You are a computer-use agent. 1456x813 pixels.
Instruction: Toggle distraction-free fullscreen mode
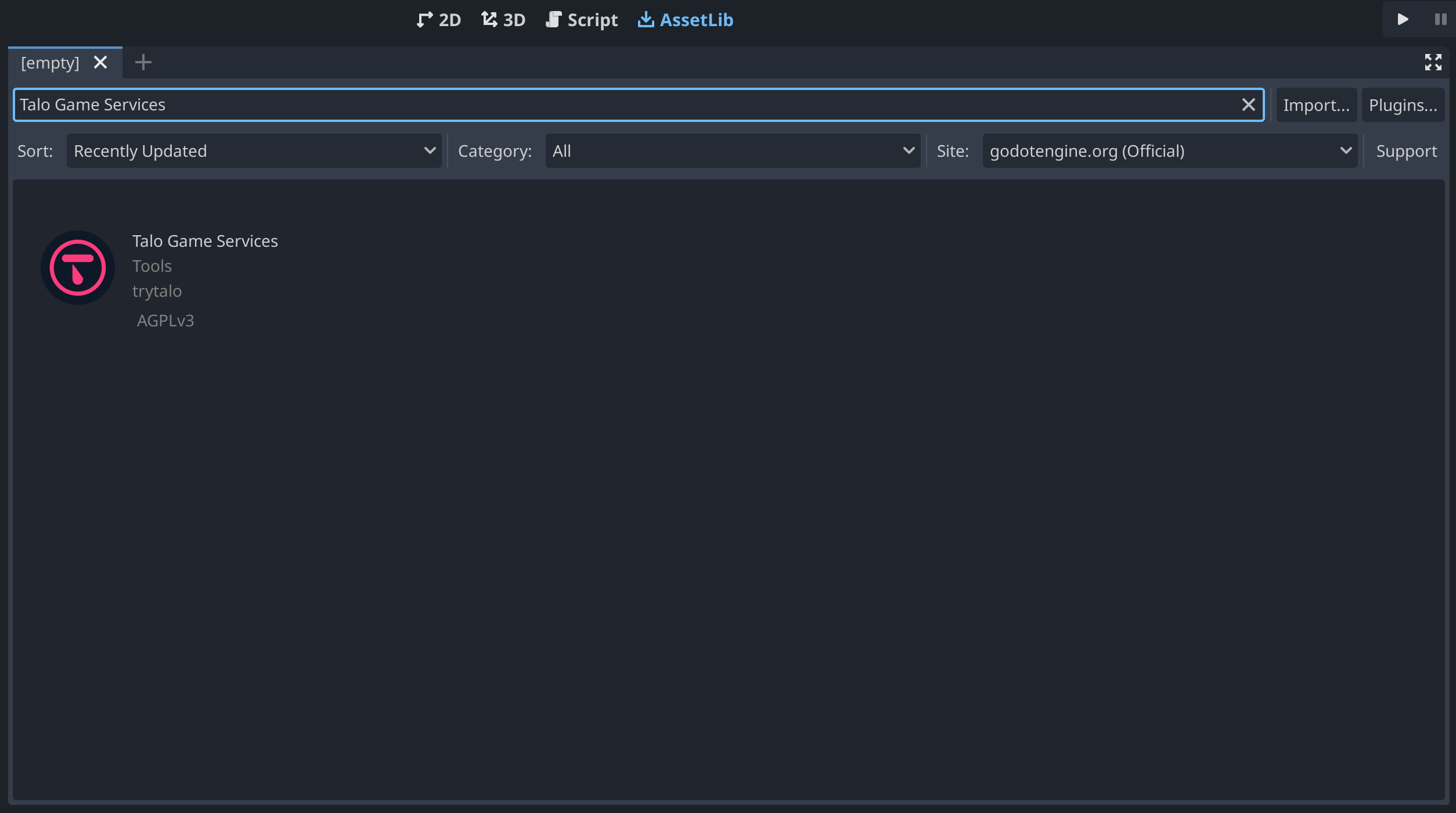tap(1433, 62)
